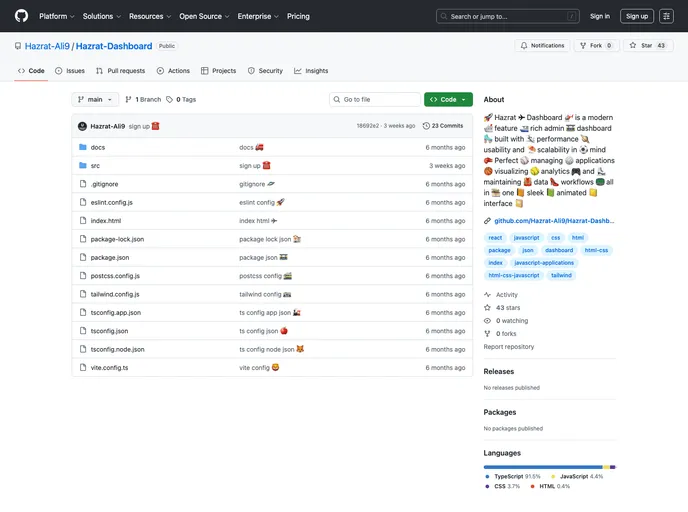
Task: Star the repository
Action: click(647, 46)
